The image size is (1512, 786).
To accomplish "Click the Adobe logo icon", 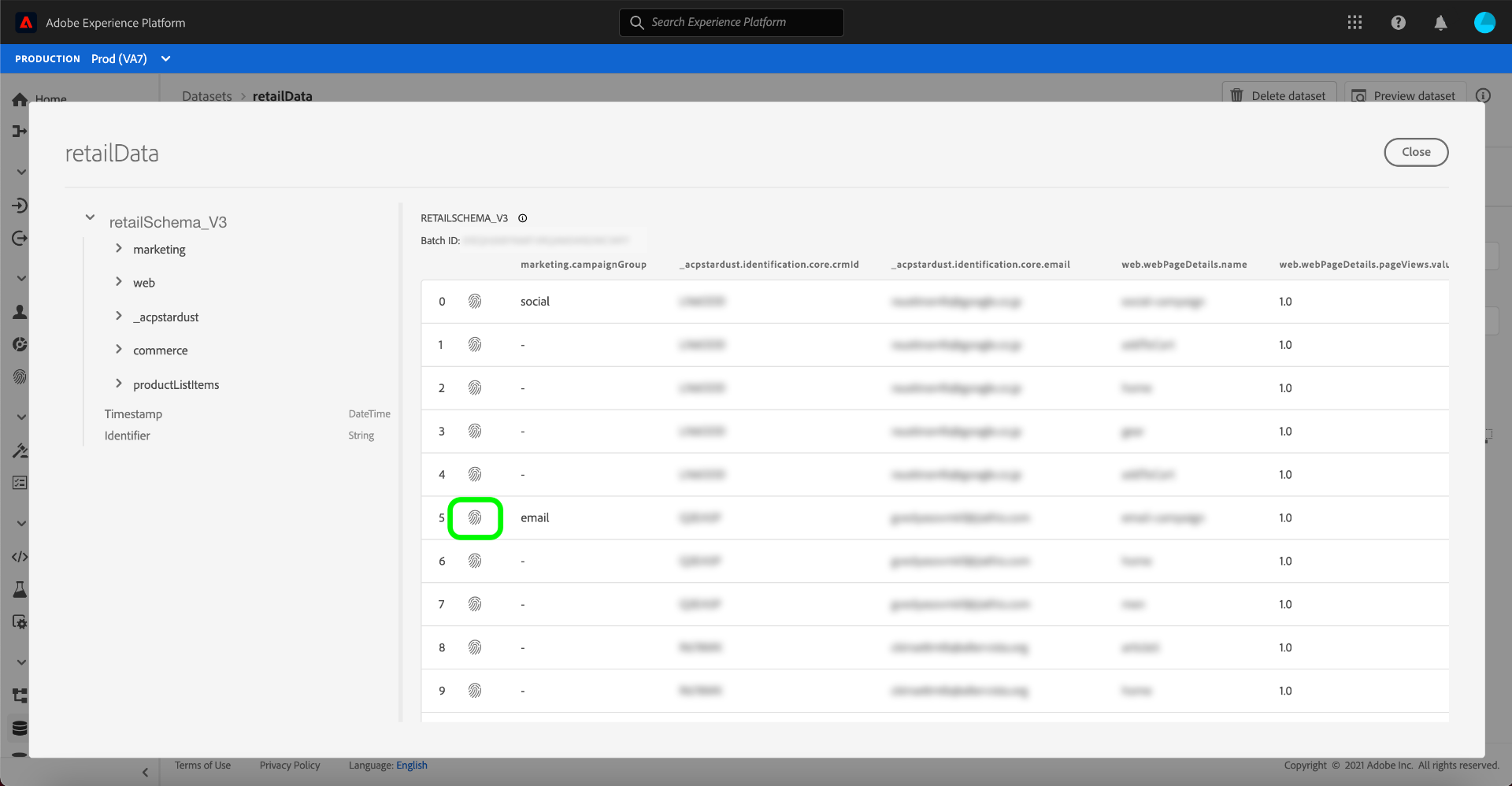I will 26,22.
